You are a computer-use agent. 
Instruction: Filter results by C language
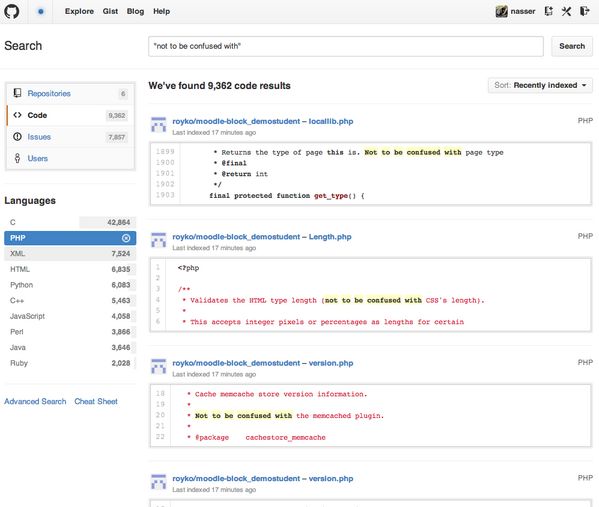click(x=70, y=222)
